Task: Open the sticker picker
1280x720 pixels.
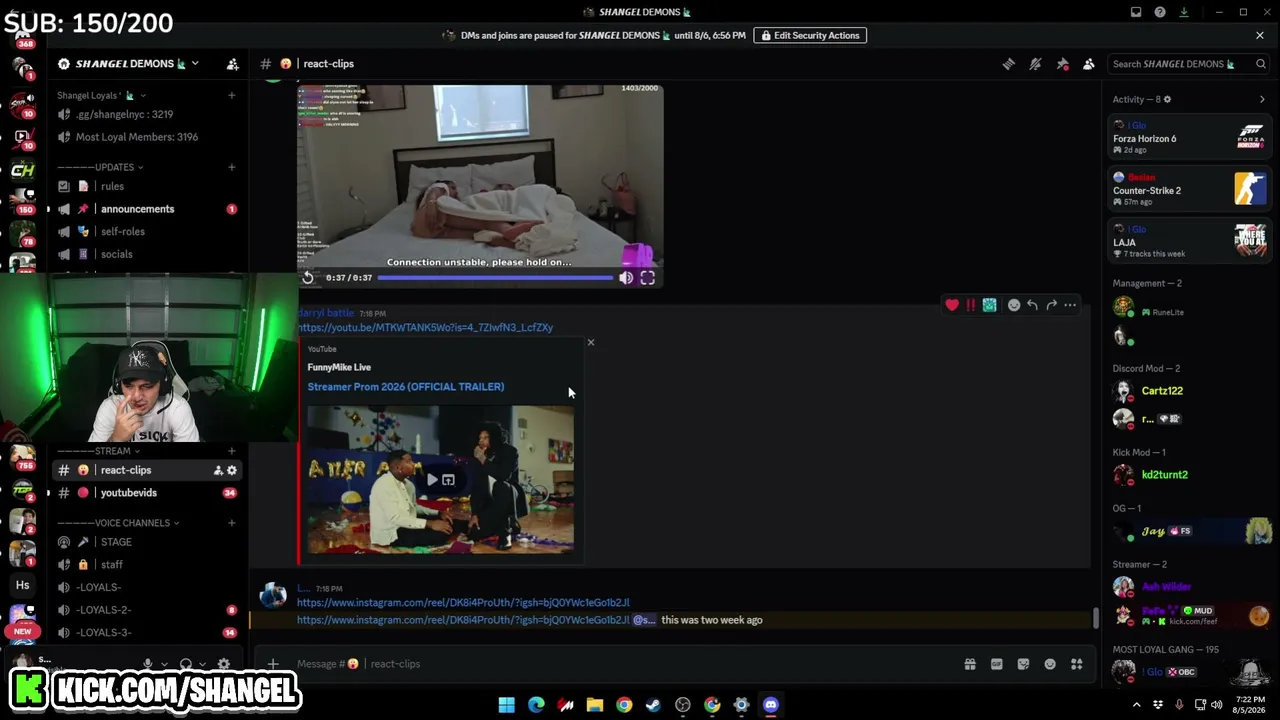Action: [1023, 664]
